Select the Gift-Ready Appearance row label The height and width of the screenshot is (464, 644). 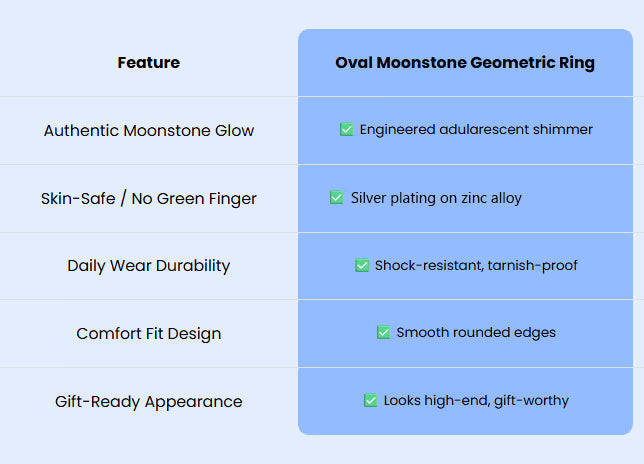click(x=149, y=402)
